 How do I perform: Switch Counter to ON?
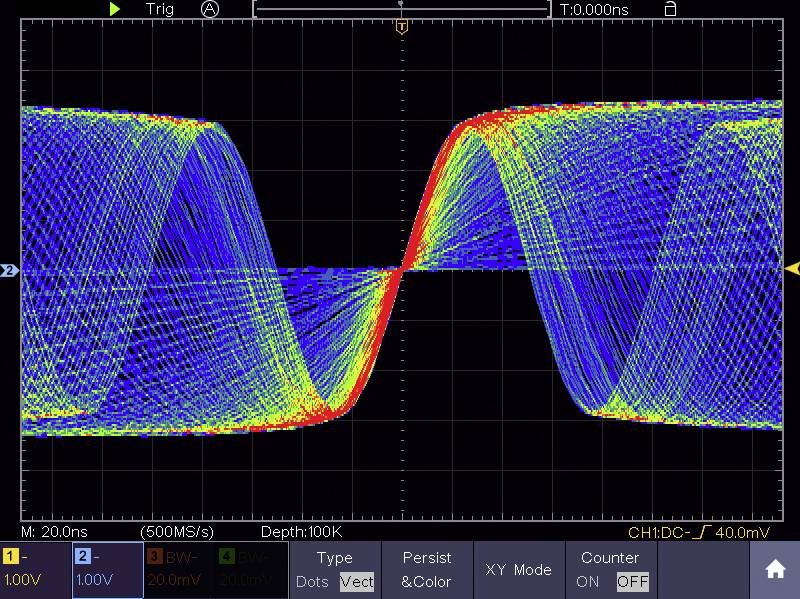coord(587,580)
